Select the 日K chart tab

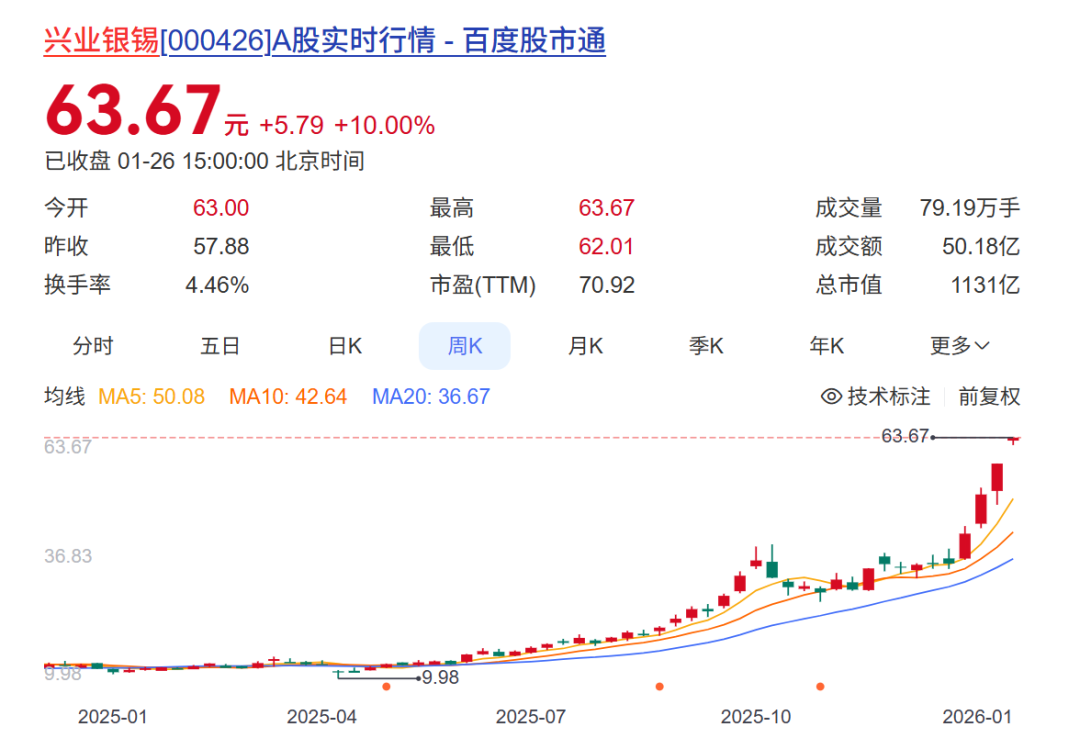click(x=345, y=346)
